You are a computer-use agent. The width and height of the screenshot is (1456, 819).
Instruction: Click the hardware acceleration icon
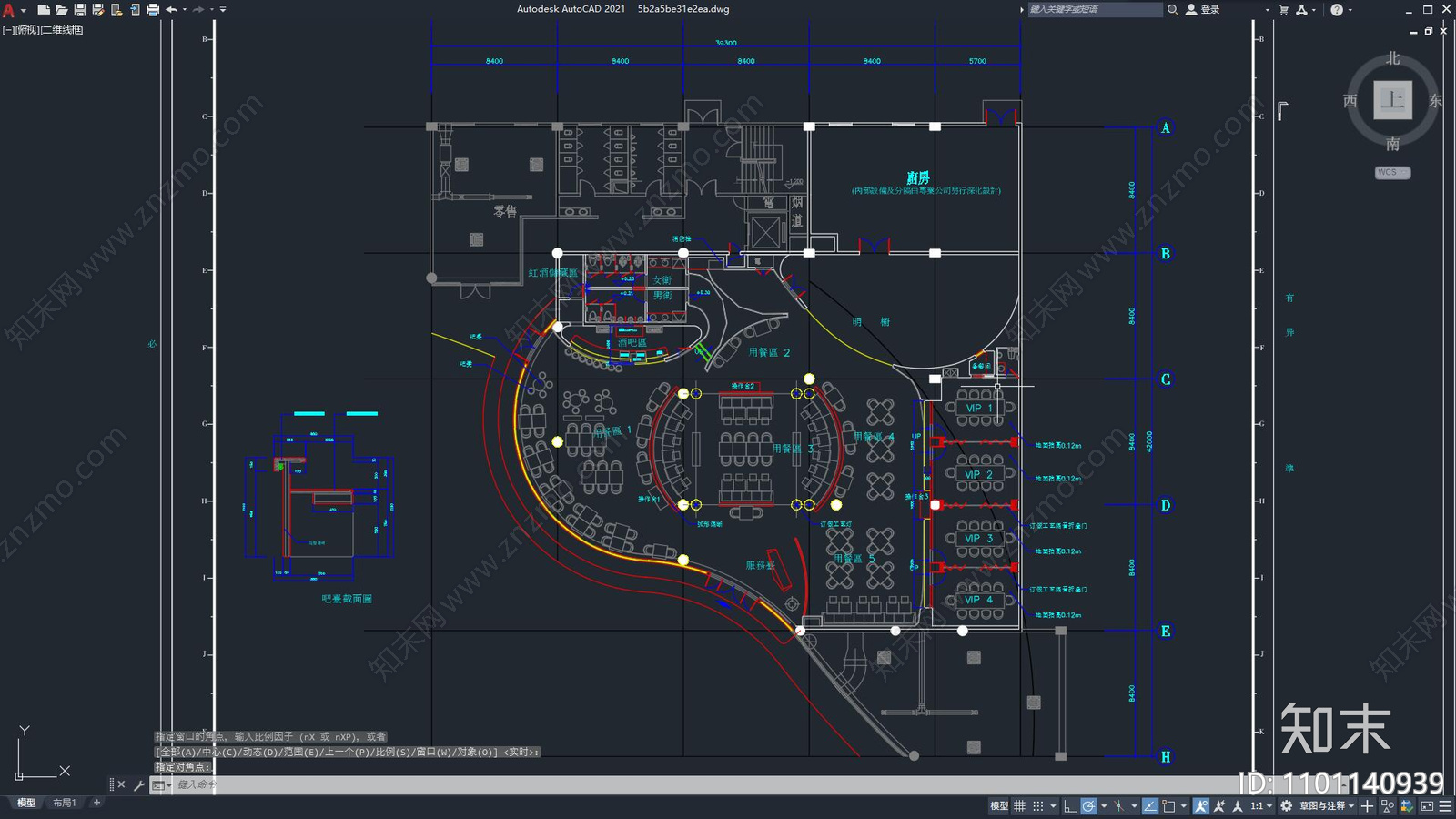tap(1407, 806)
